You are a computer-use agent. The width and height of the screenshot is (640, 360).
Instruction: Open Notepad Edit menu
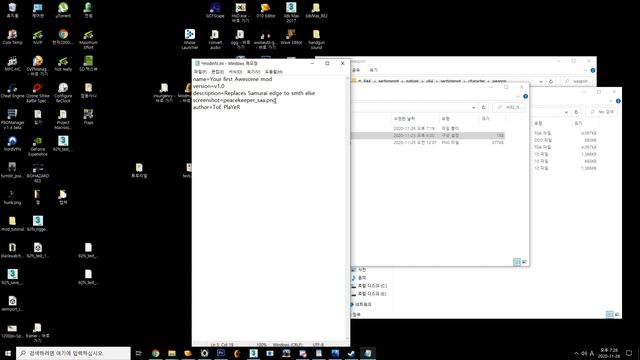[217, 72]
